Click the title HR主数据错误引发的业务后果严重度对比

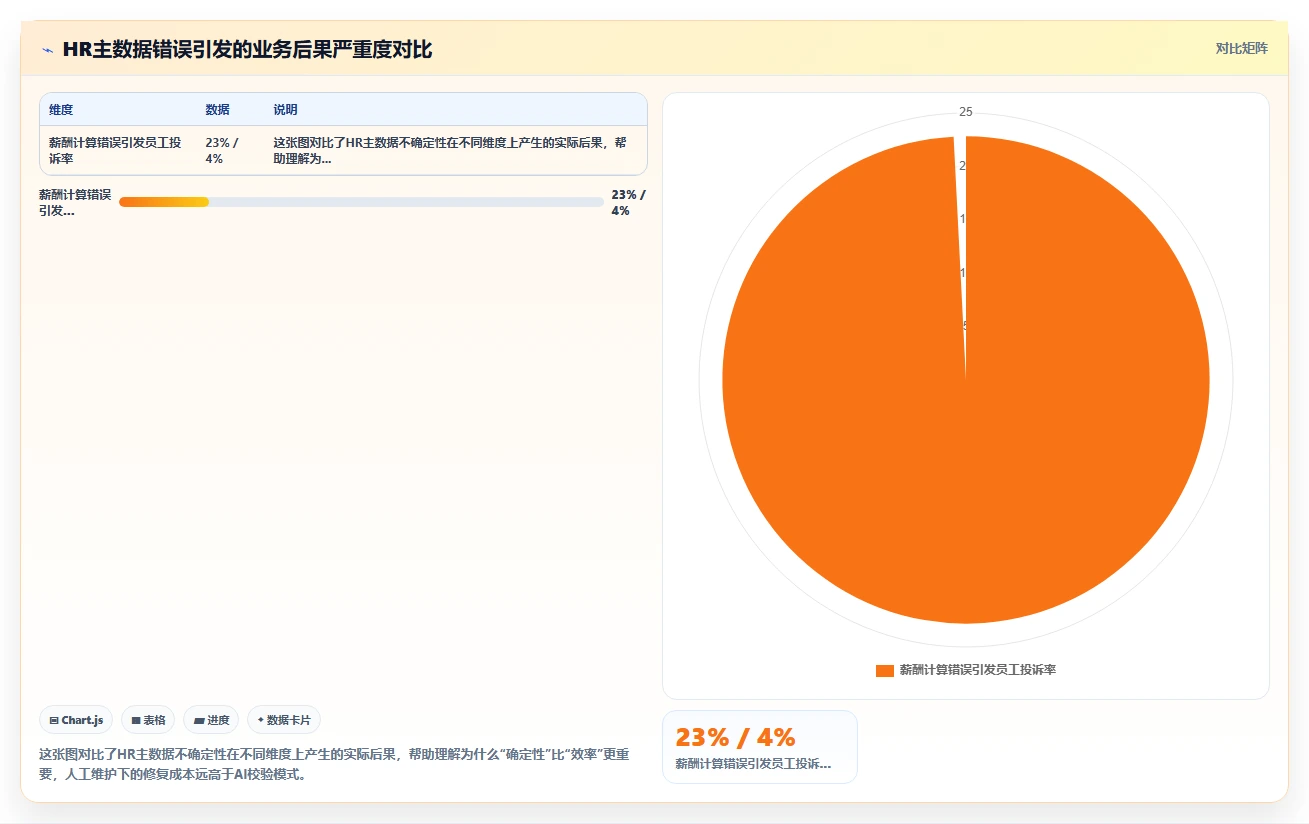247,49
